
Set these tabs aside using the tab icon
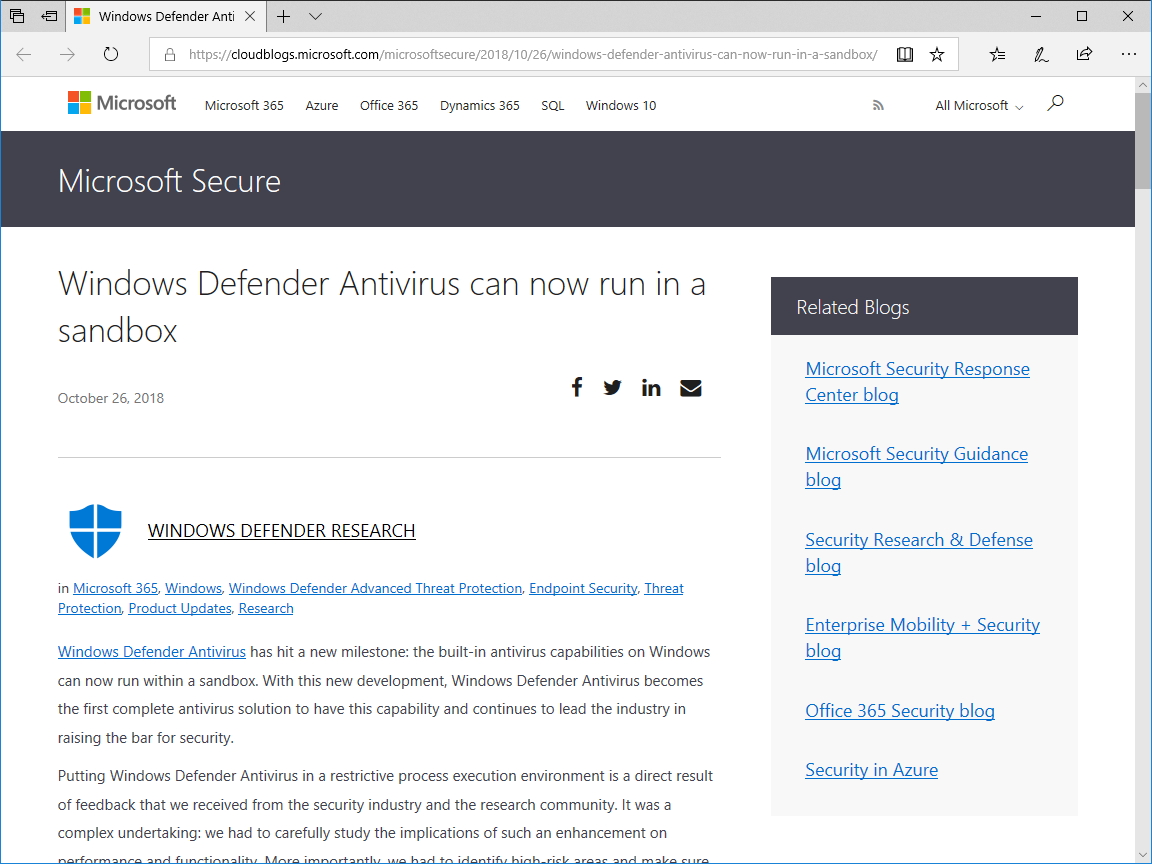pos(18,16)
